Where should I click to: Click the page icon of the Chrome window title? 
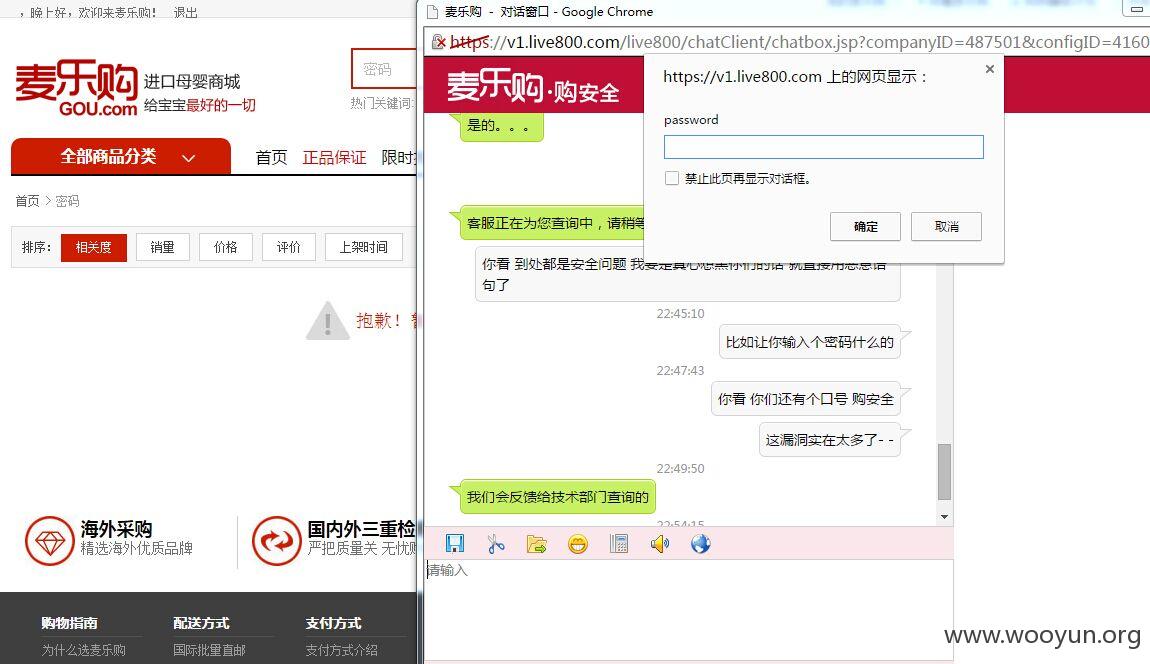(x=433, y=12)
